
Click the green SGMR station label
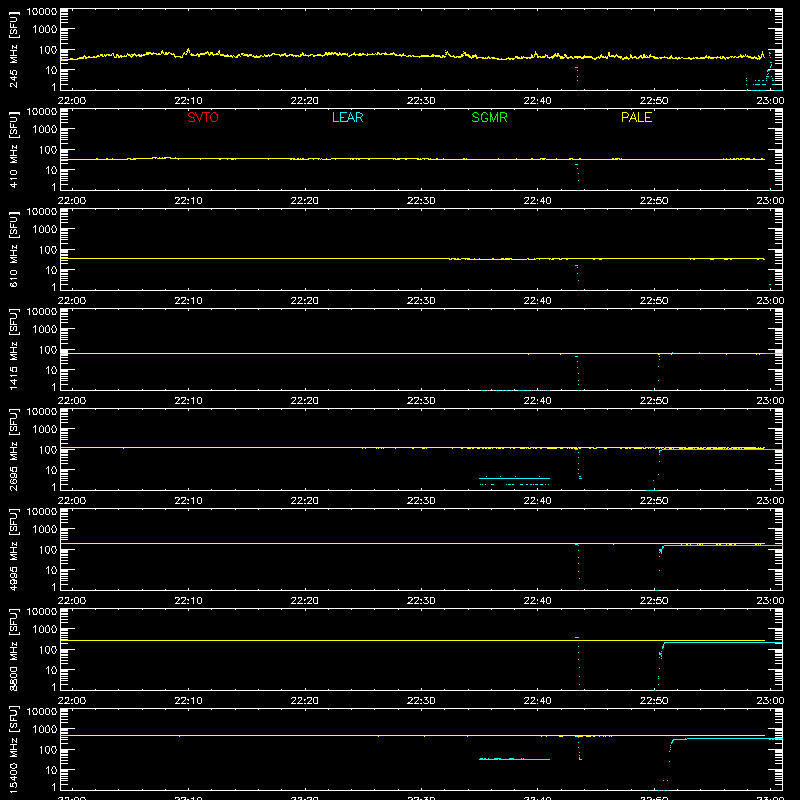coord(489,117)
